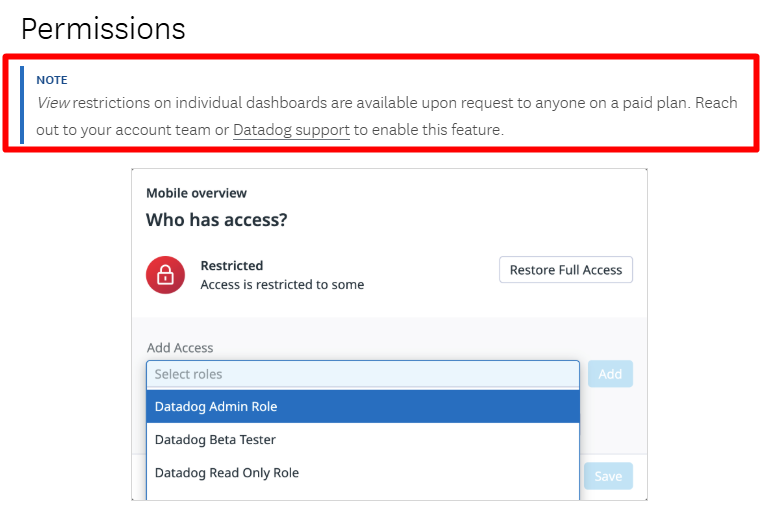Click the 'Access is restricted to some' text

282,284
